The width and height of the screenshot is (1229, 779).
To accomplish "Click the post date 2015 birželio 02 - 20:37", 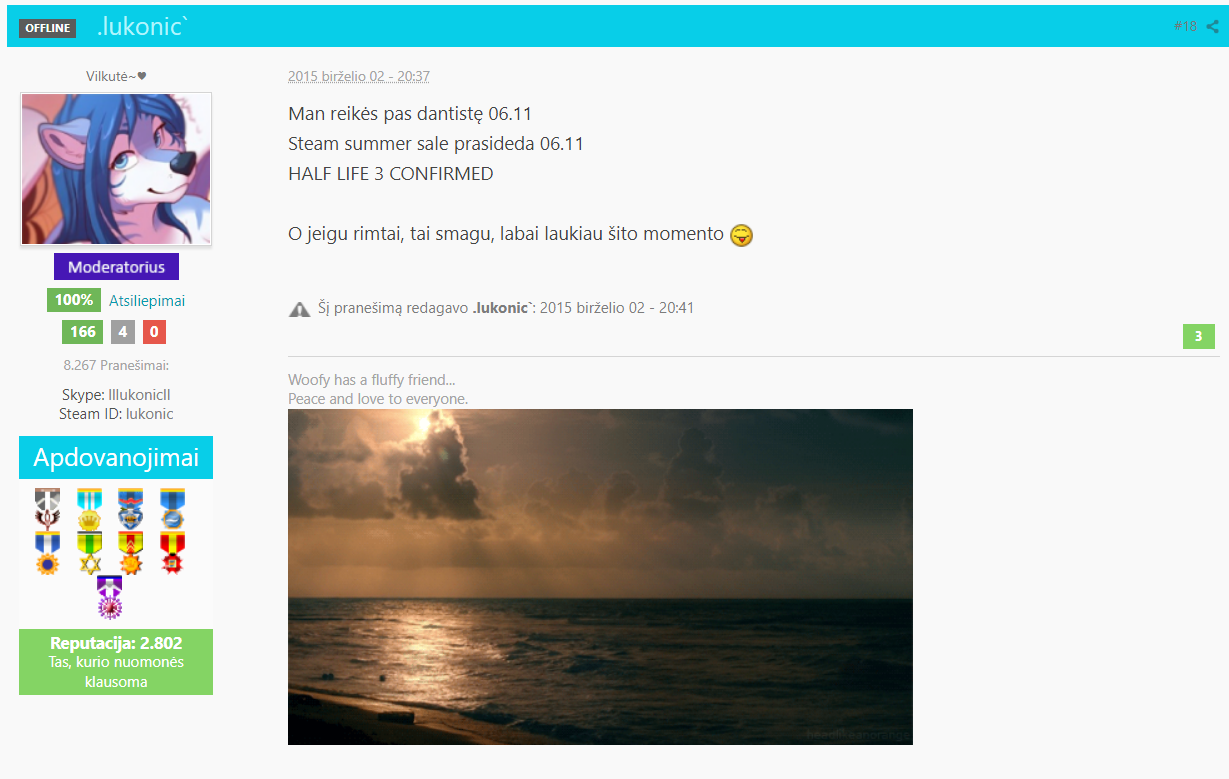I will point(359,76).
